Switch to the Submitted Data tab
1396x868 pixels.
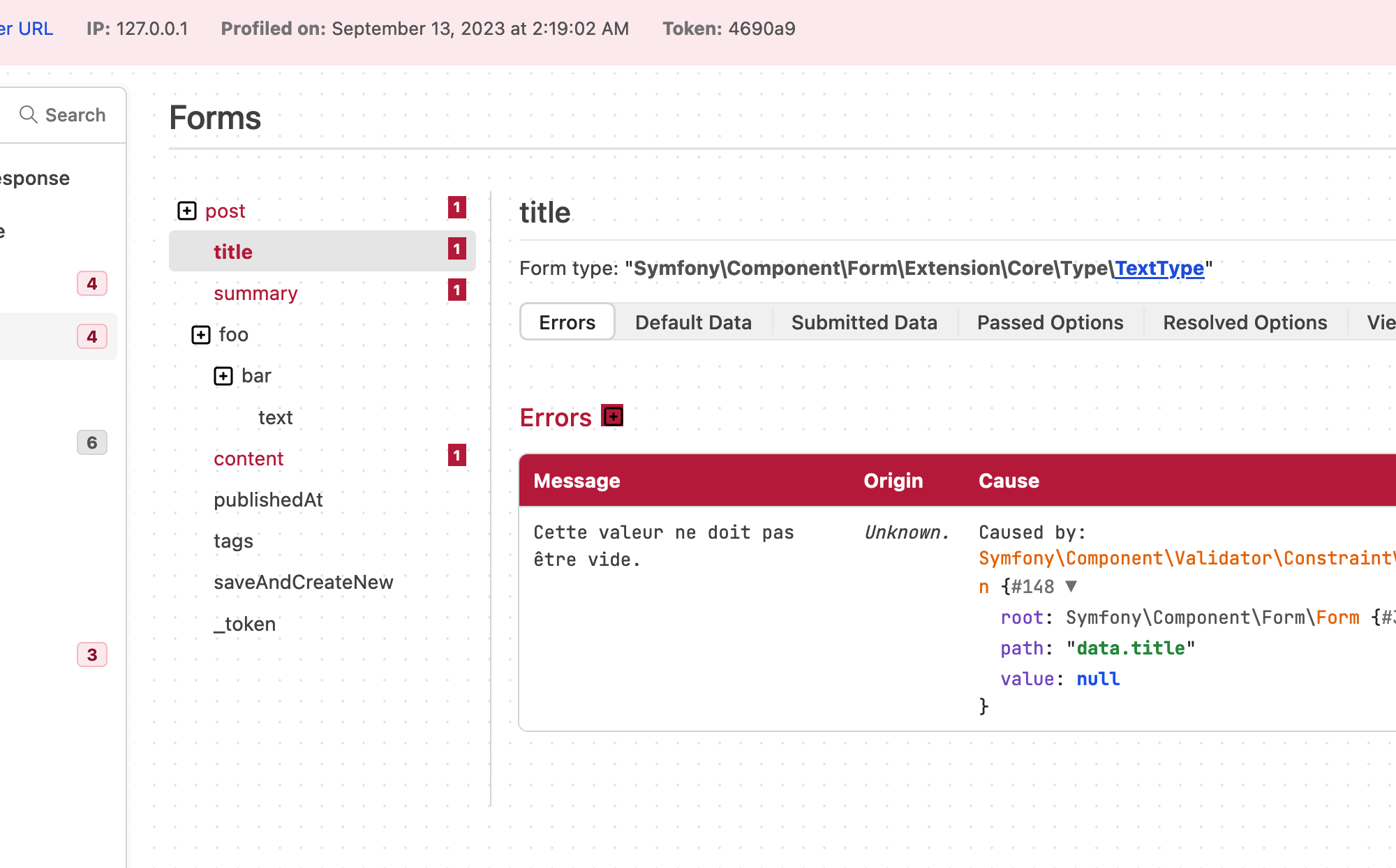[864, 322]
